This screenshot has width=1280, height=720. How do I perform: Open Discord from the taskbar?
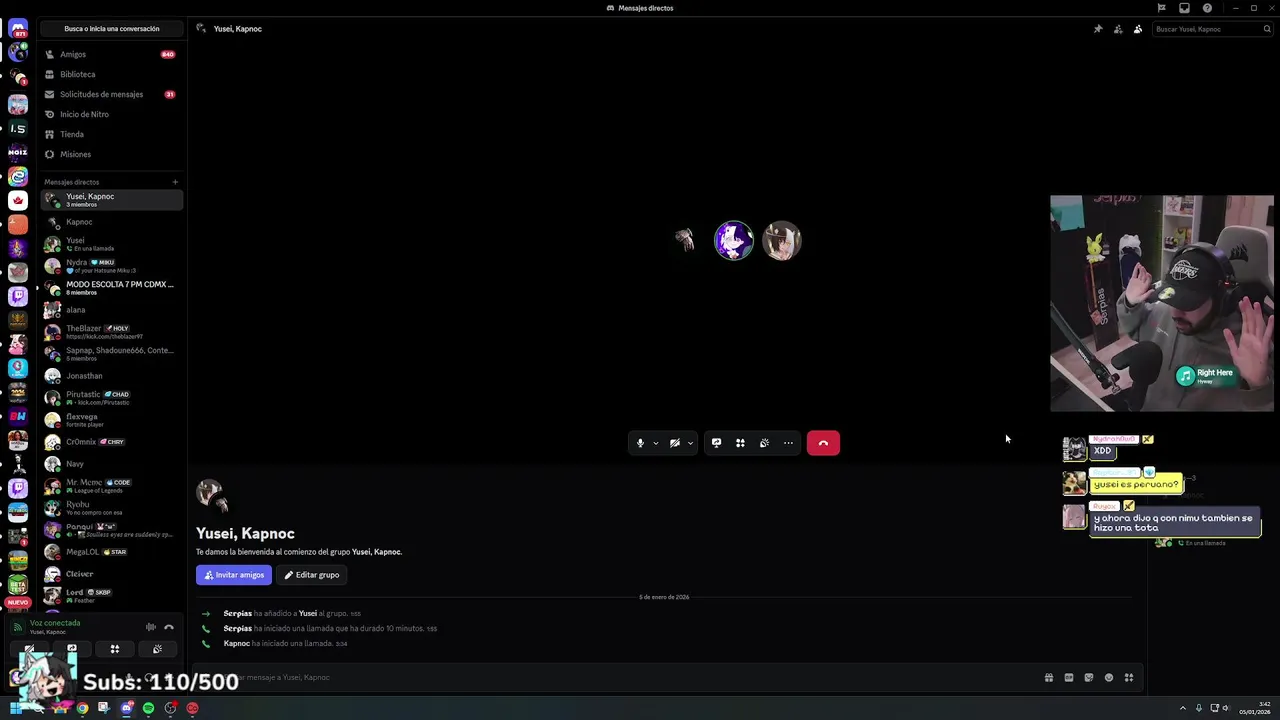click(126, 708)
